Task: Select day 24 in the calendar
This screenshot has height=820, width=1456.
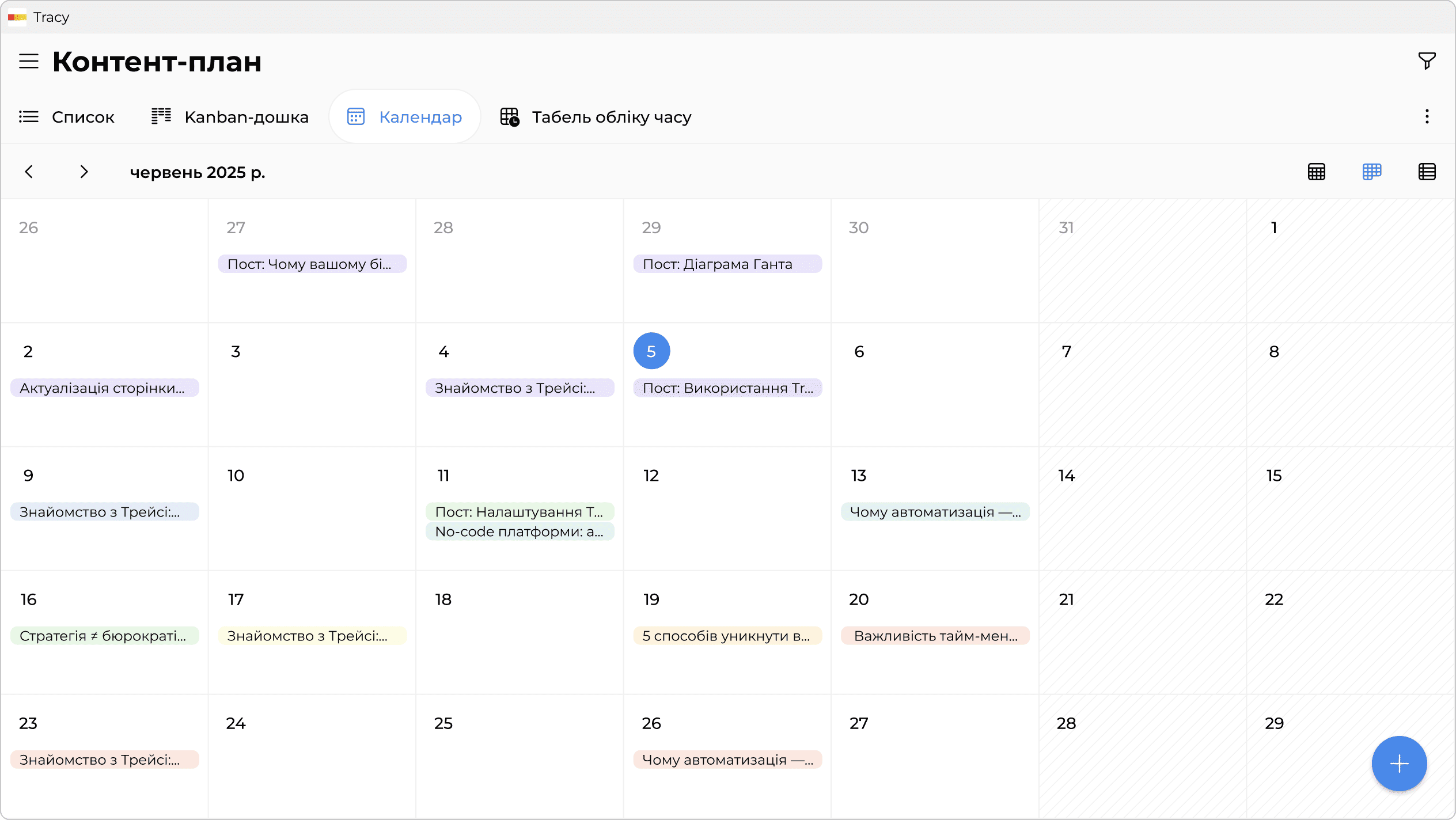Action: click(236, 723)
